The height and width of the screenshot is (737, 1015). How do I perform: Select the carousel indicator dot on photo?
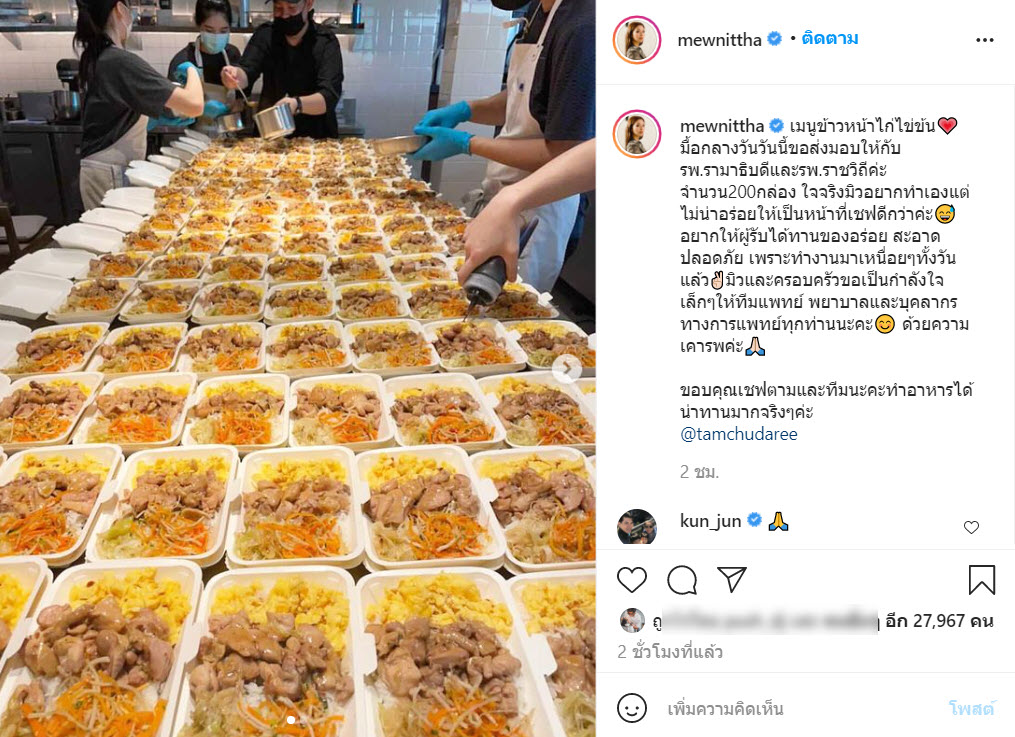click(291, 720)
